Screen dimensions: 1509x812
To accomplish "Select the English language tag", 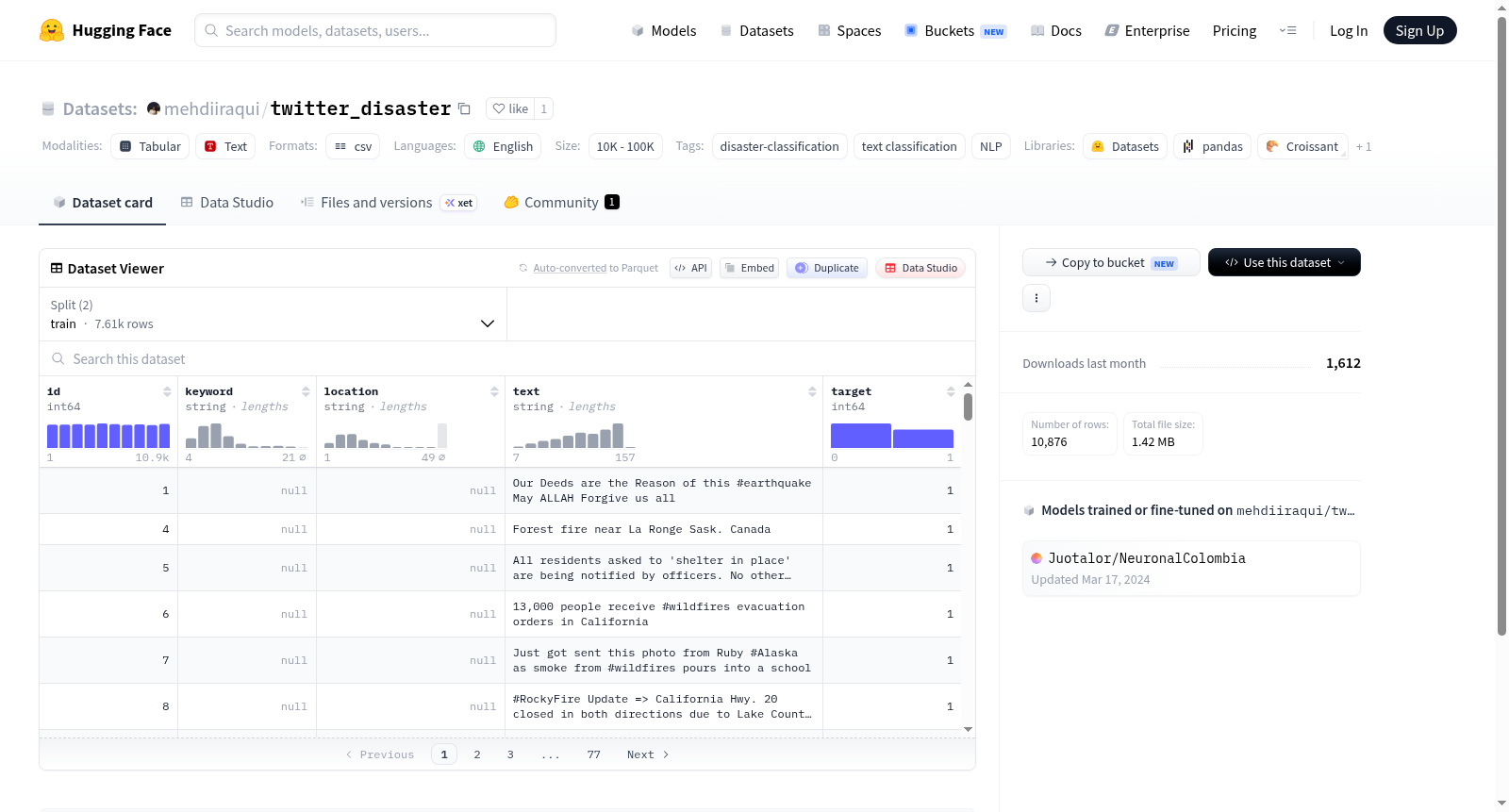I will coord(503,146).
